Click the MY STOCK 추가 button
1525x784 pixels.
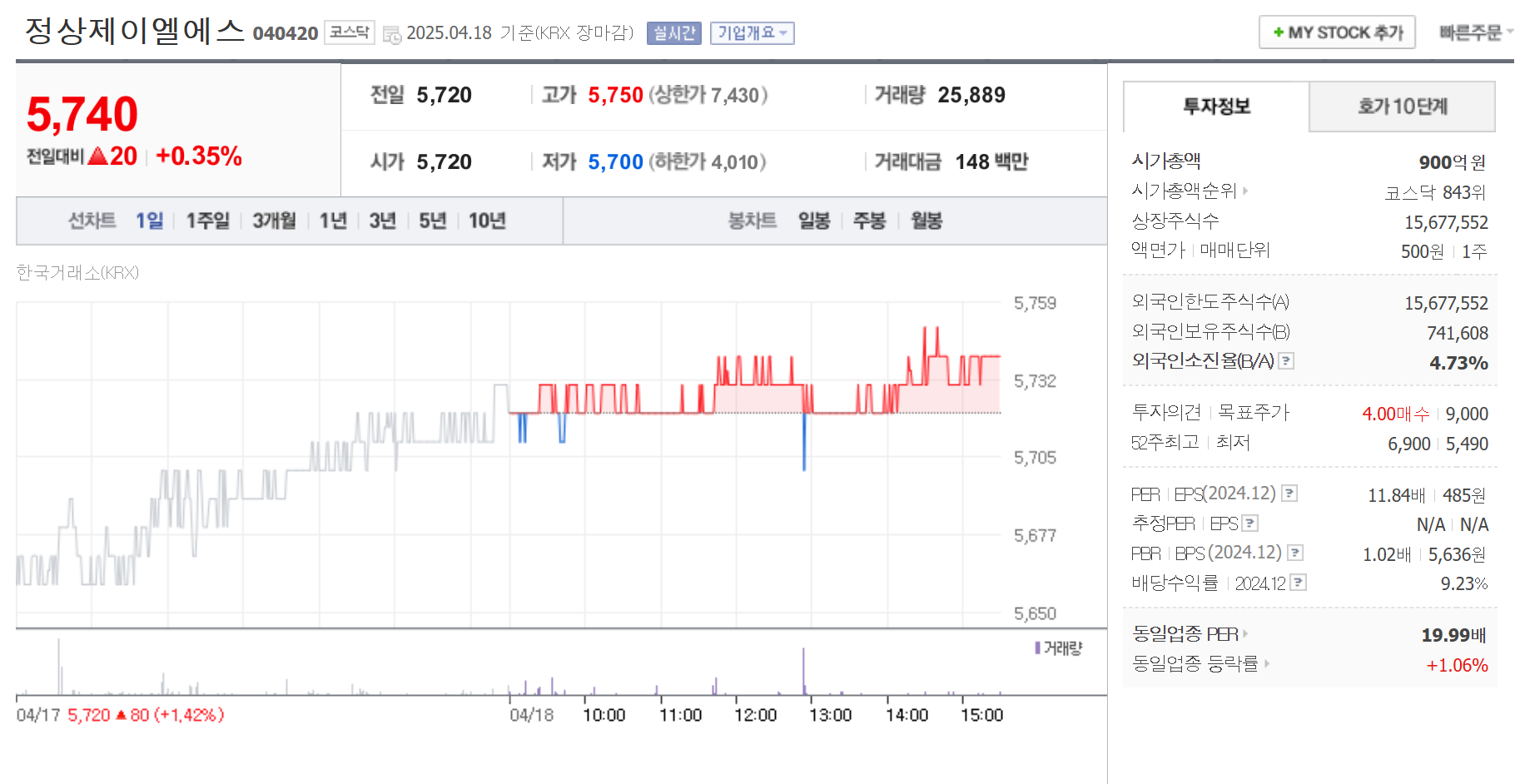1337,32
